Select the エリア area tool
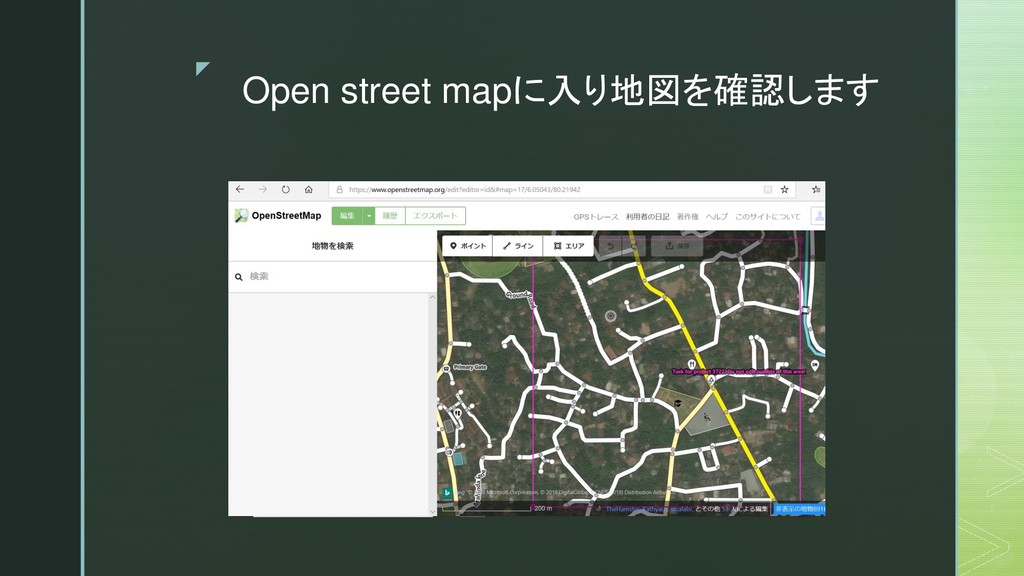Image resolution: width=1024 pixels, height=576 pixels. pyautogui.click(x=568, y=246)
